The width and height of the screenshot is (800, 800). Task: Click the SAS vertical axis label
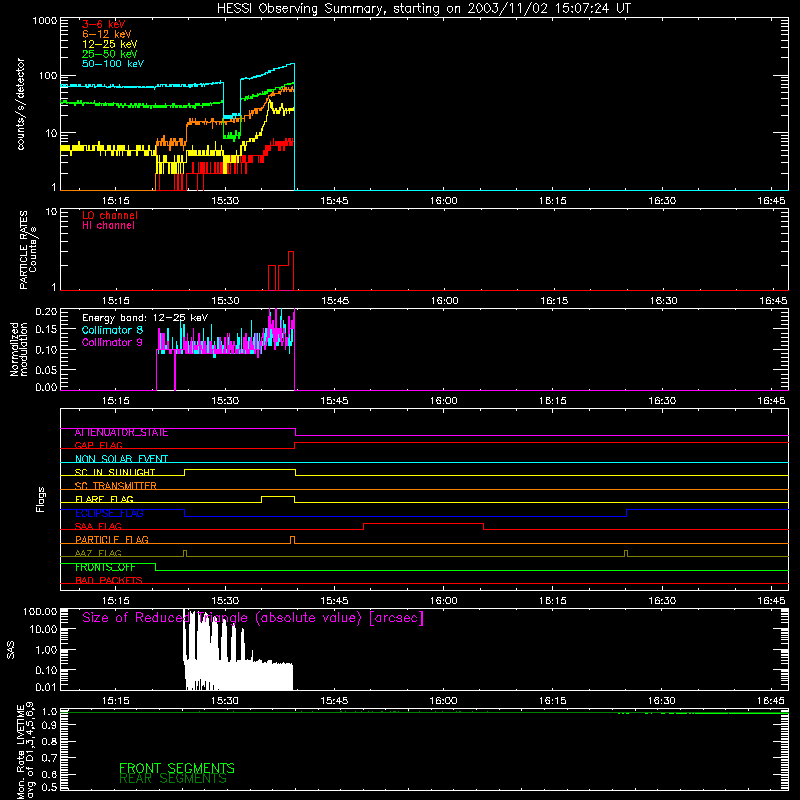point(11,650)
